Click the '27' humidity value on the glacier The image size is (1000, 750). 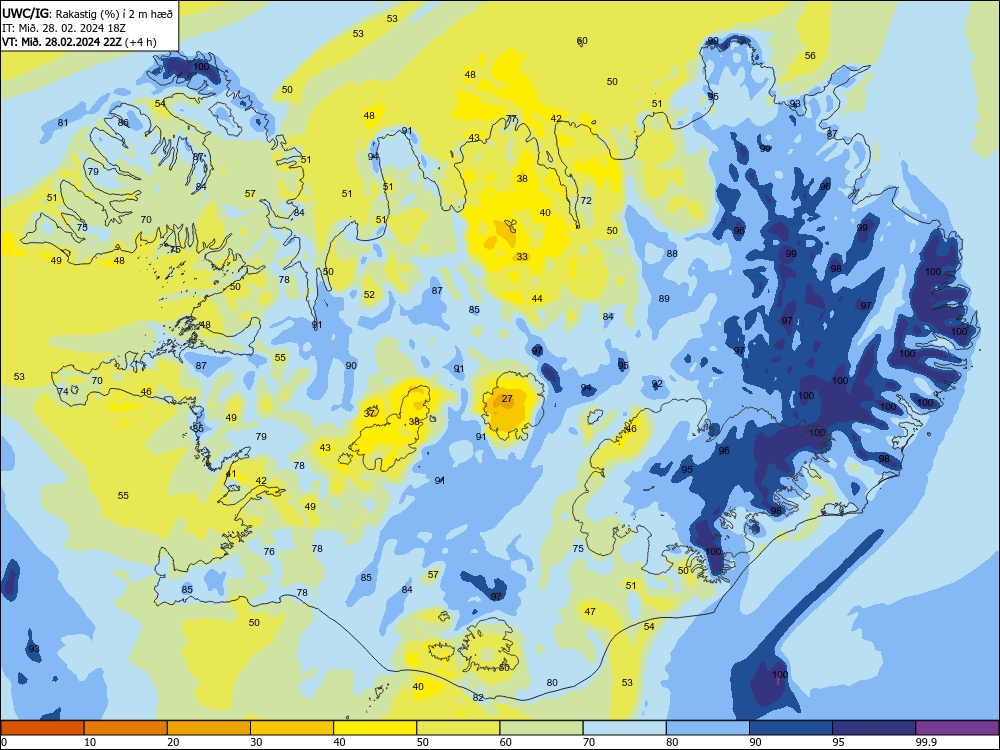pyautogui.click(x=507, y=399)
